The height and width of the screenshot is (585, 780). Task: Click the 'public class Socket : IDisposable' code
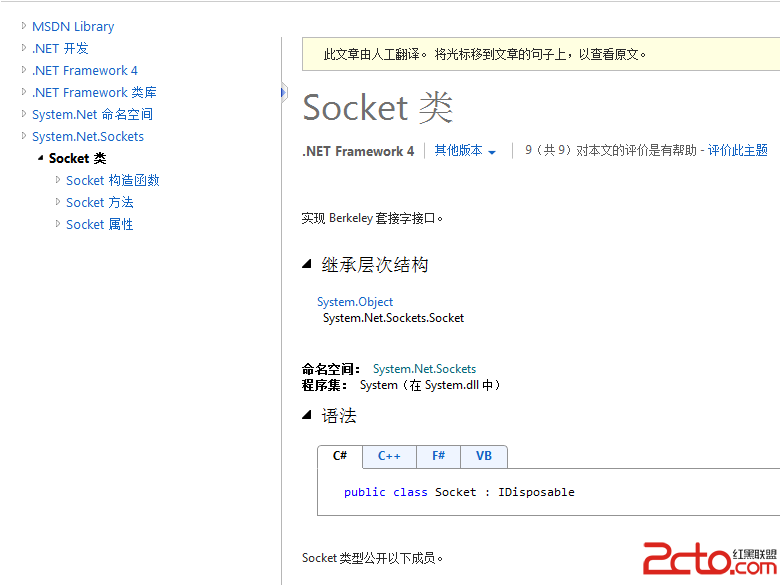(459, 492)
